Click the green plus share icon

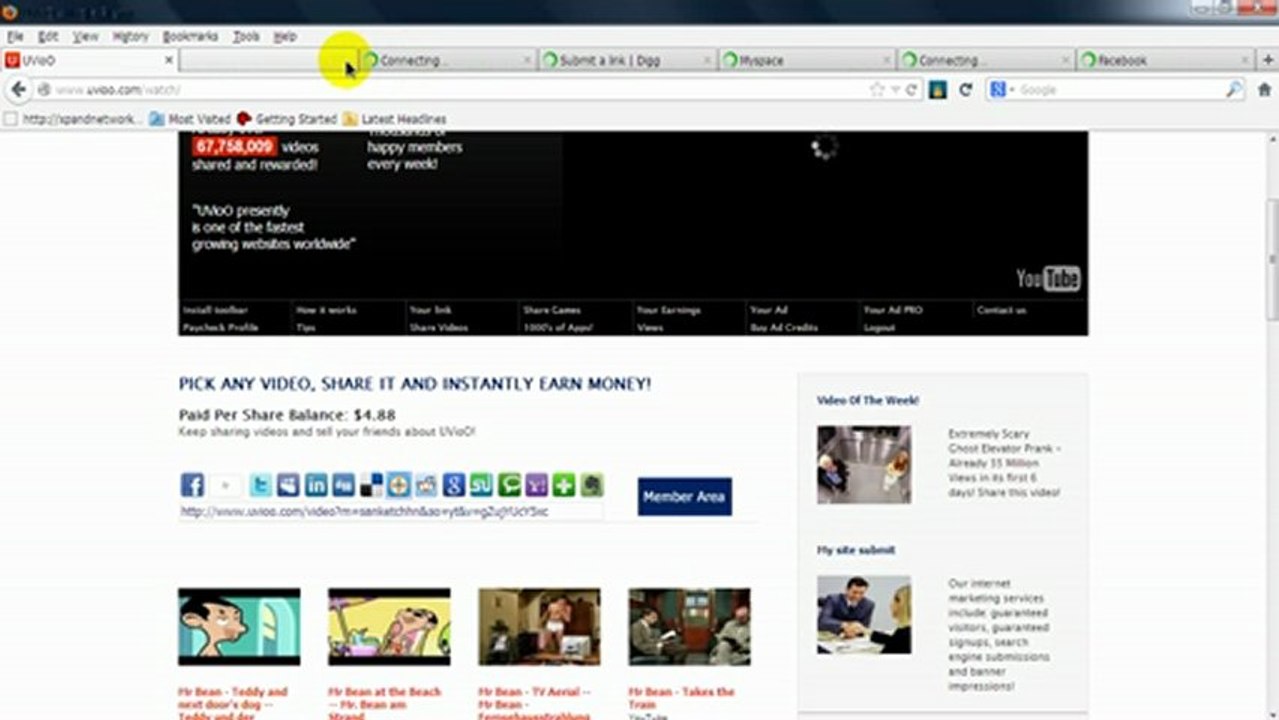point(564,485)
